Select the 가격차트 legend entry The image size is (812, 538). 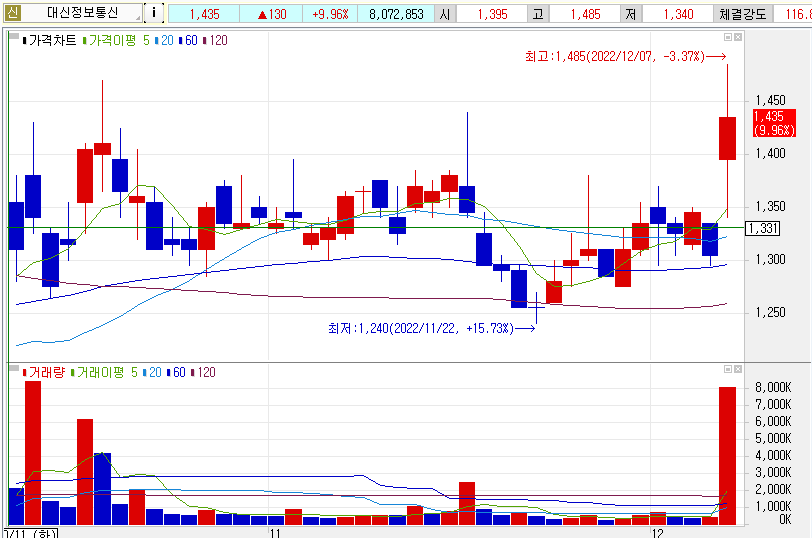pos(50,40)
